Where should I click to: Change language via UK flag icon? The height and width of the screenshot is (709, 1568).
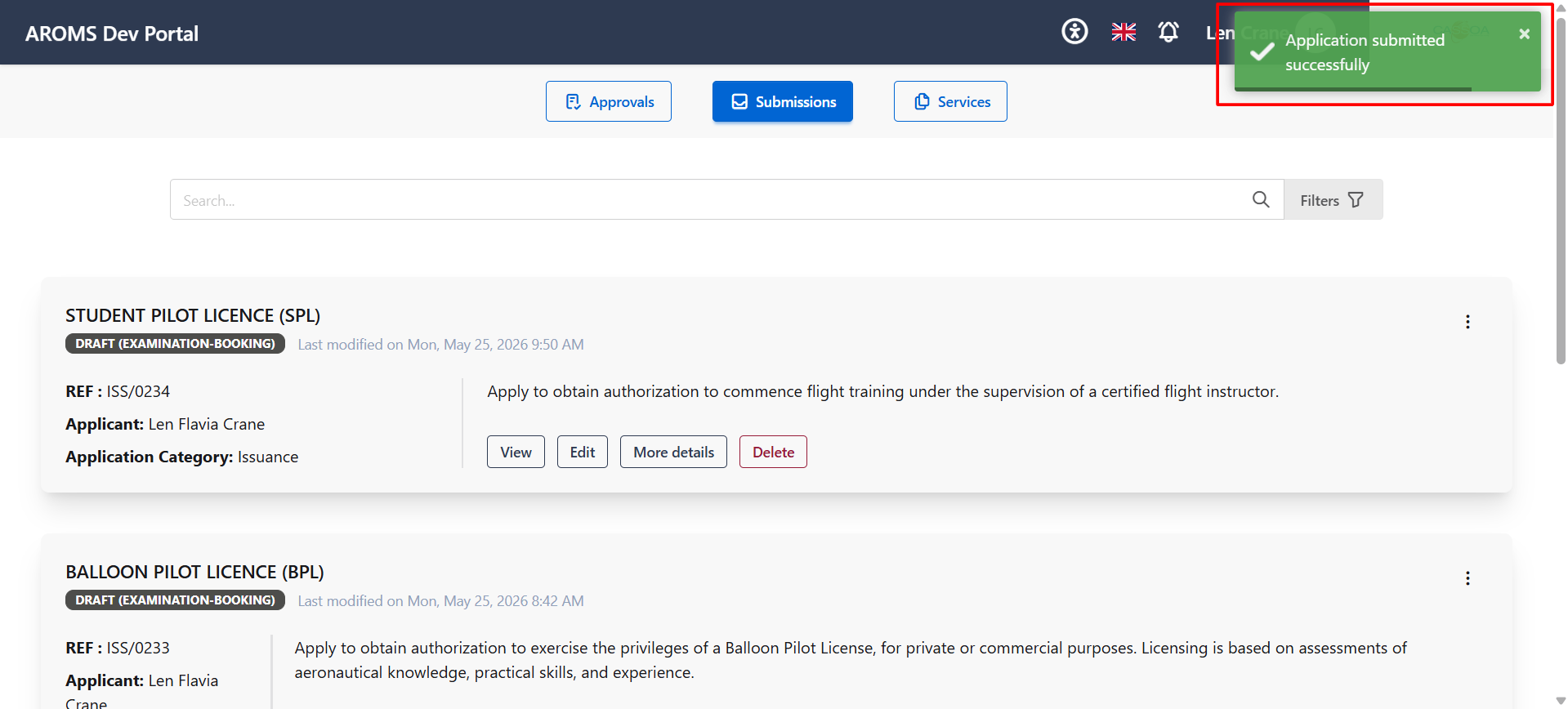point(1124,32)
